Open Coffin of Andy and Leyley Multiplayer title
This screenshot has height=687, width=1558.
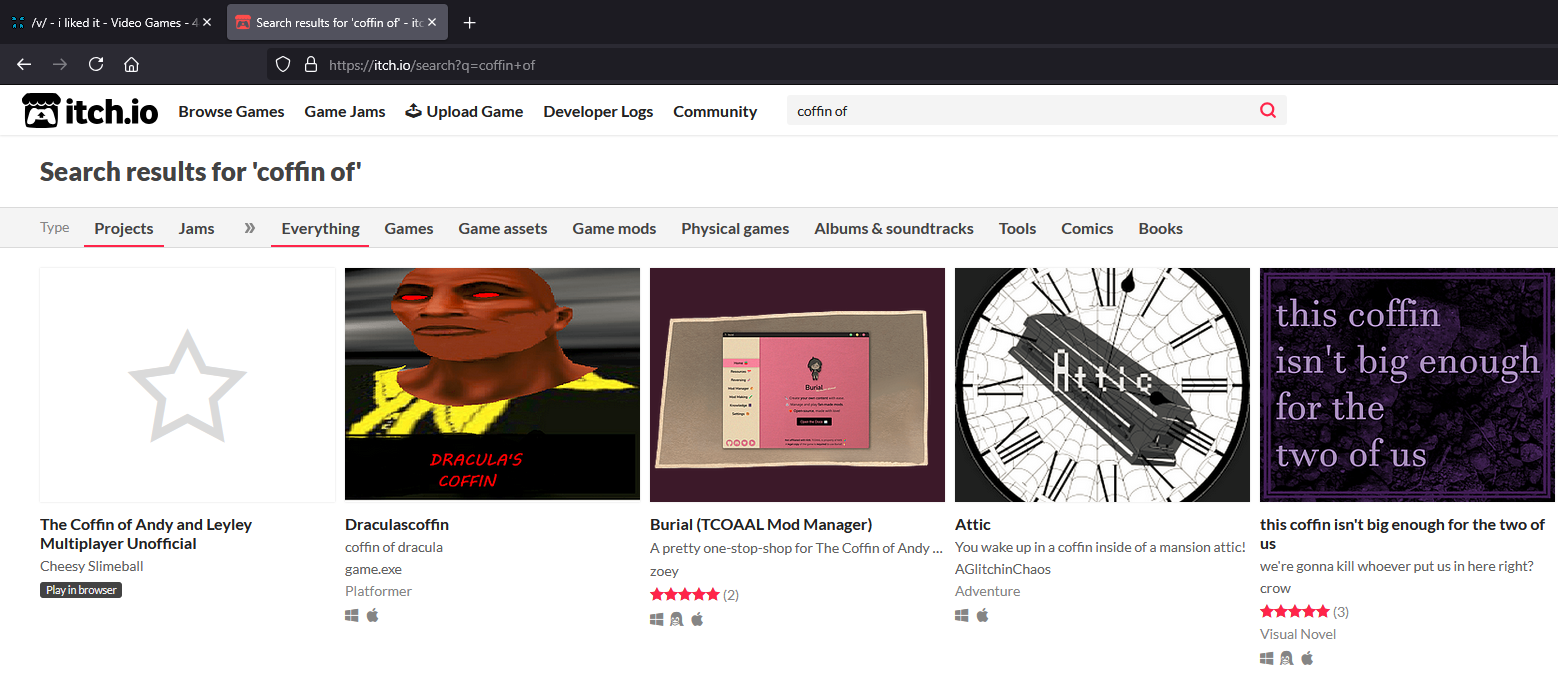[x=146, y=534]
